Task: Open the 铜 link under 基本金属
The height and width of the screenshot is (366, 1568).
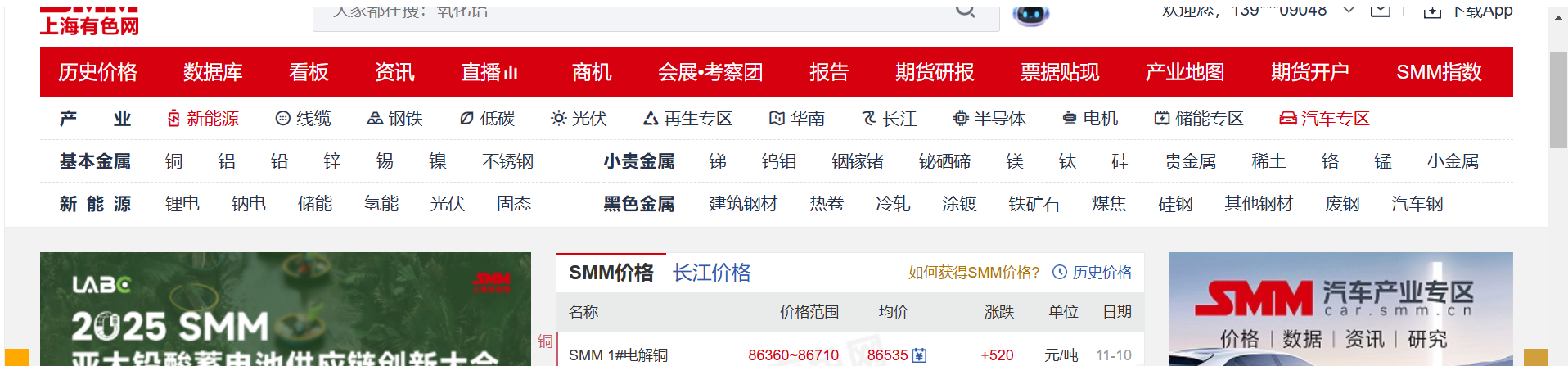Action: [x=173, y=161]
